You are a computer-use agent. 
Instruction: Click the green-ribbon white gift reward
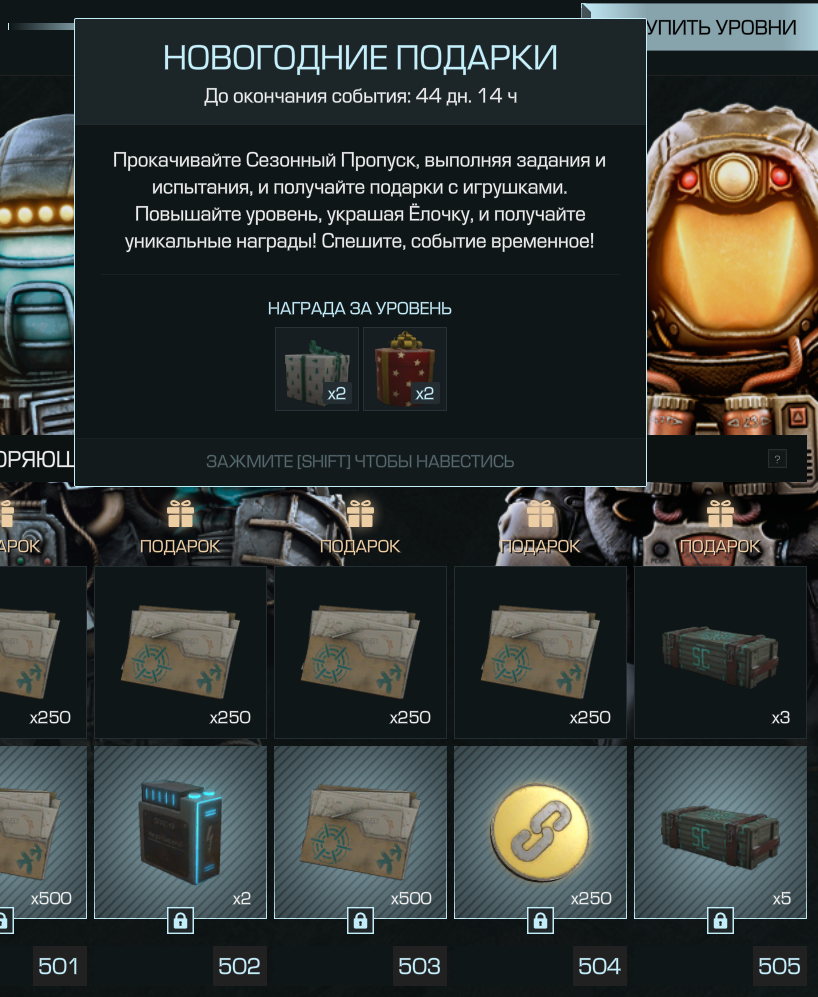pyautogui.click(x=317, y=369)
